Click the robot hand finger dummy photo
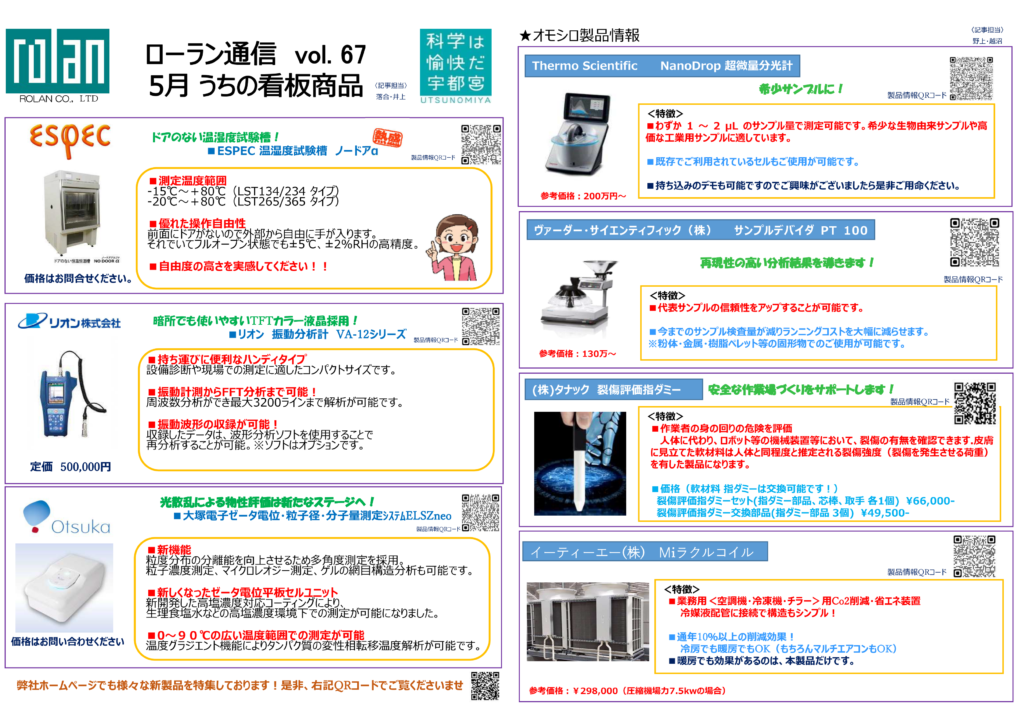1024x724 pixels. coord(579,464)
